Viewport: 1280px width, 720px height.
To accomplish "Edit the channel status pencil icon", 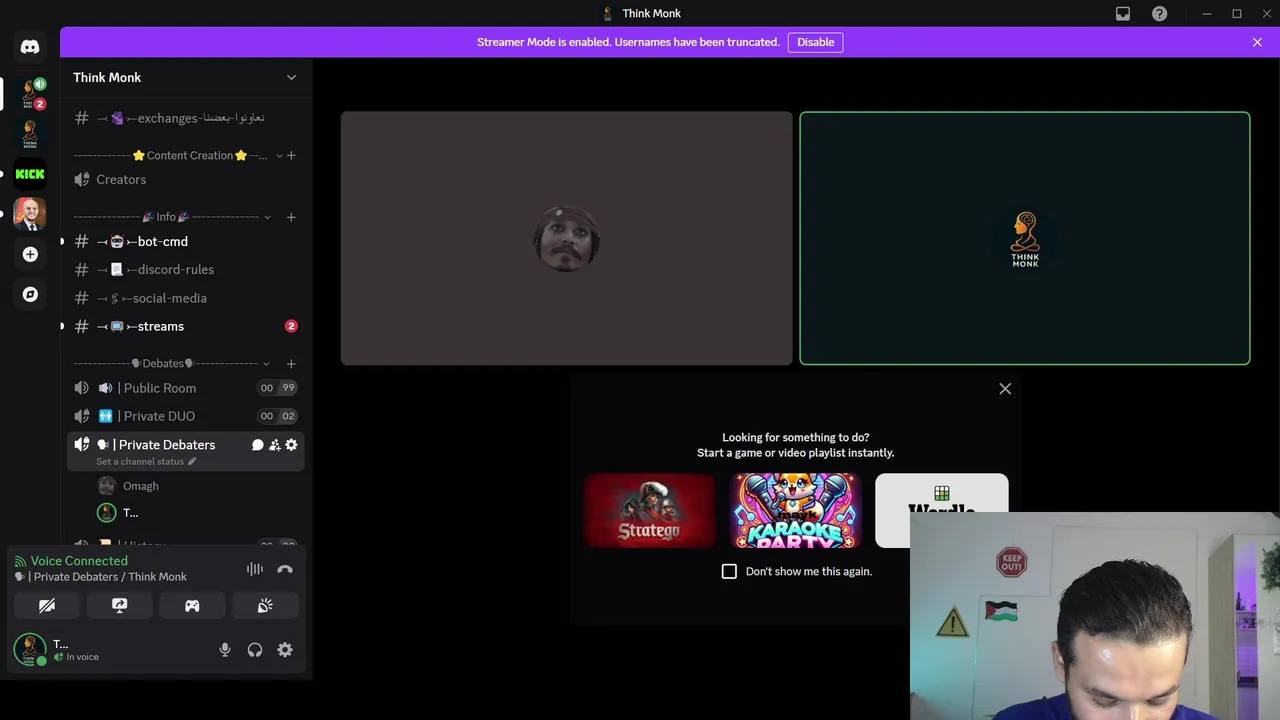I will pyautogui.click(x=192, y=462).
